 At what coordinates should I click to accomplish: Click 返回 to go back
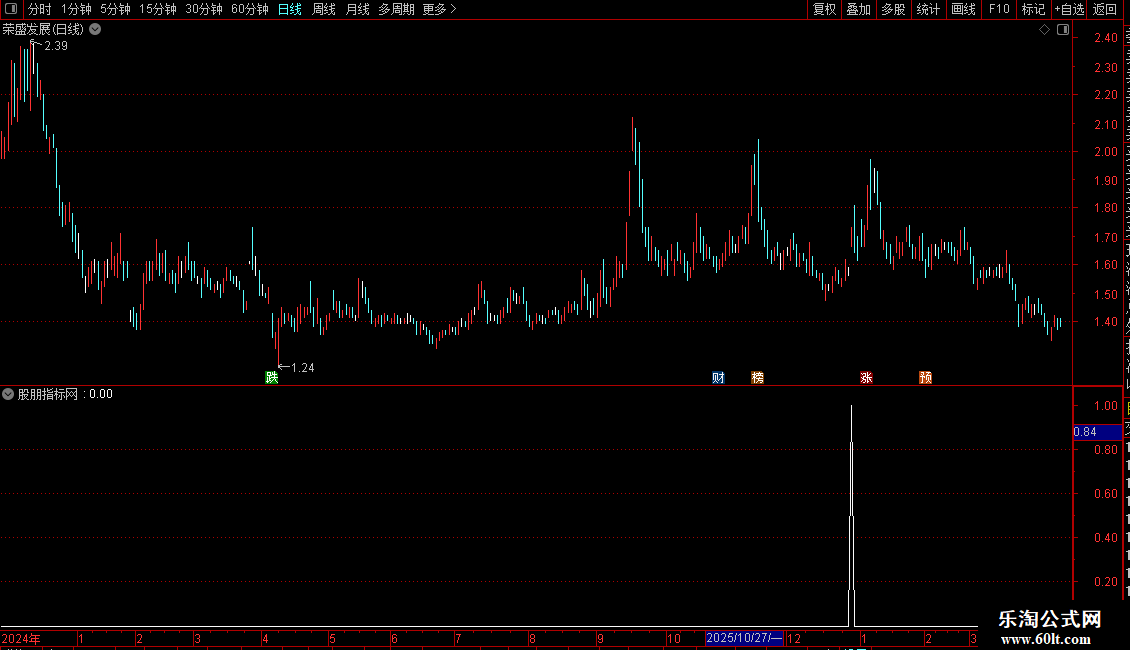coord(1104,9)
